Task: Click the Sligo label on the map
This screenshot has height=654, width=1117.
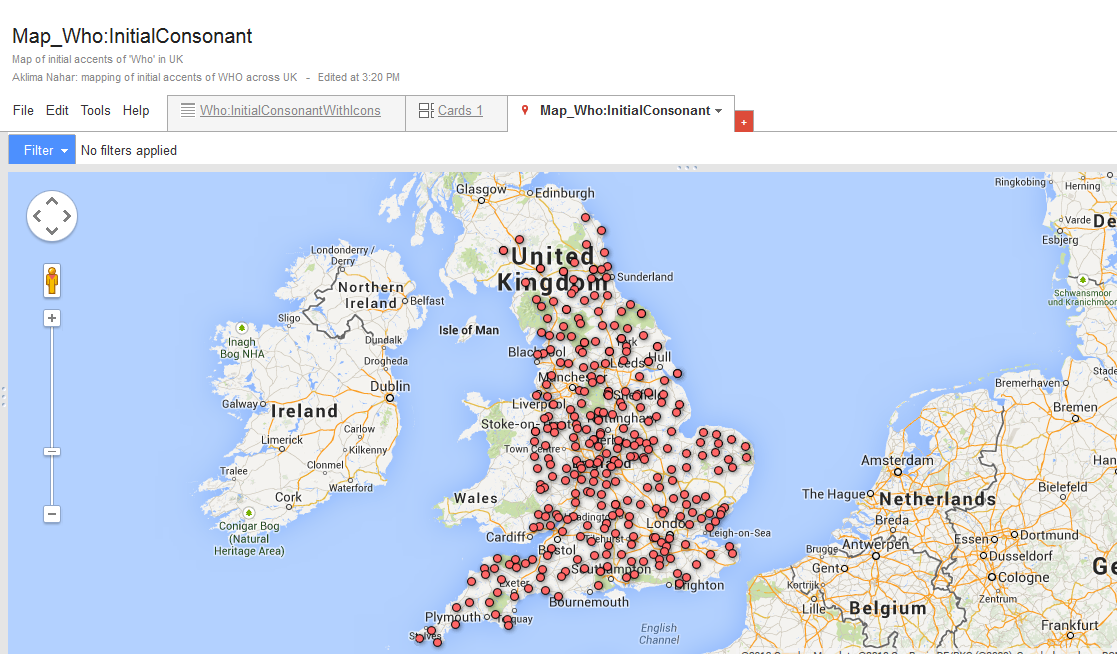Action: point(289,318)
